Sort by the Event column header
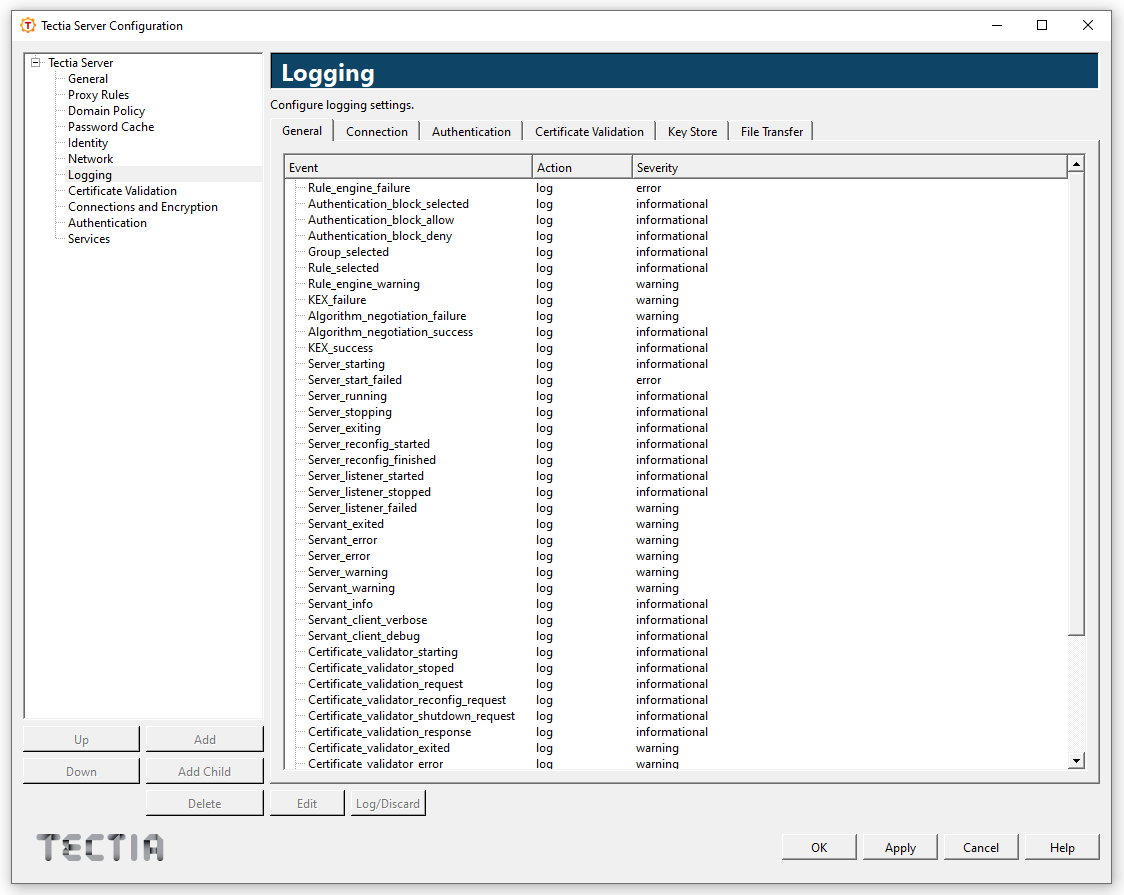 (408, 168)
